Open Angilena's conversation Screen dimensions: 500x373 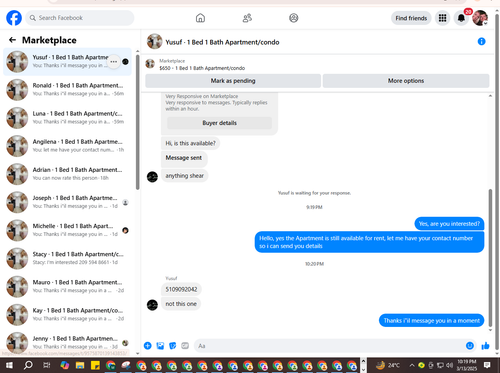pyautogui.click(x=67, y=146)
